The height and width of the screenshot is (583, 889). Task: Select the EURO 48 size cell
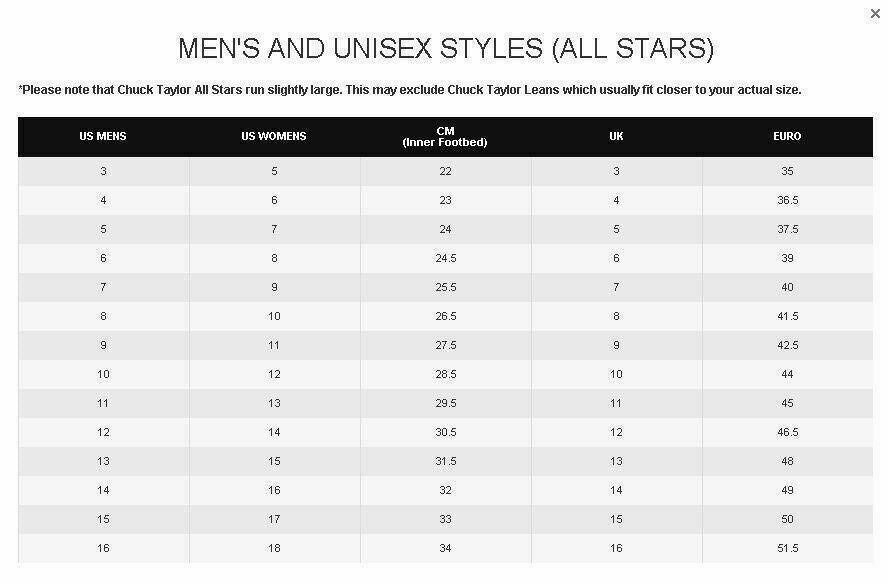click(x=787, y=461)
